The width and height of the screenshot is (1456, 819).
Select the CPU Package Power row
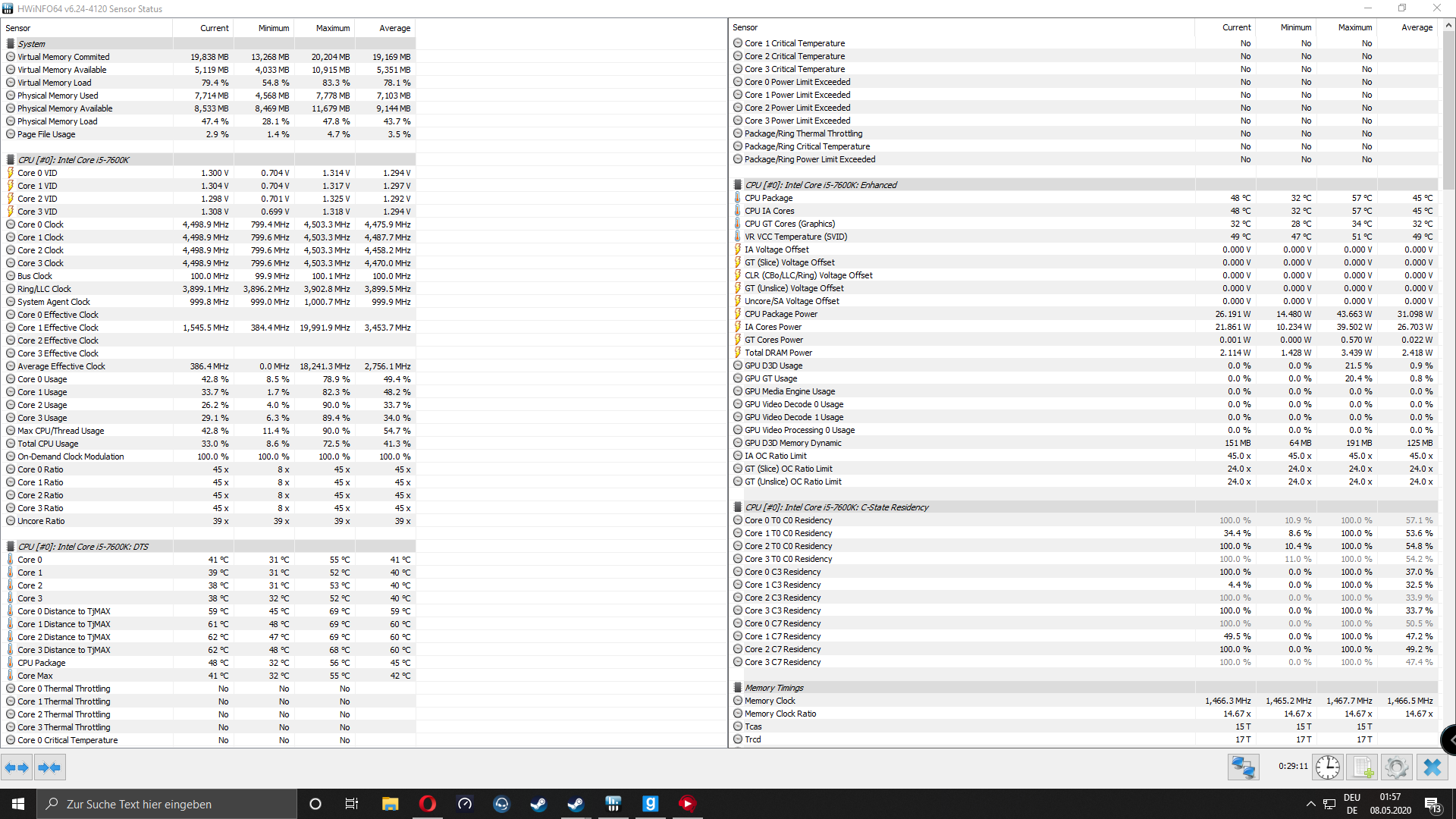click(x=780, y=314)
